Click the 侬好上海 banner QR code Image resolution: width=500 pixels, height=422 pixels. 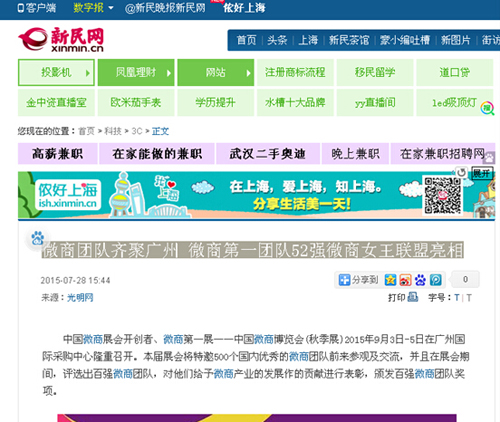442,195
